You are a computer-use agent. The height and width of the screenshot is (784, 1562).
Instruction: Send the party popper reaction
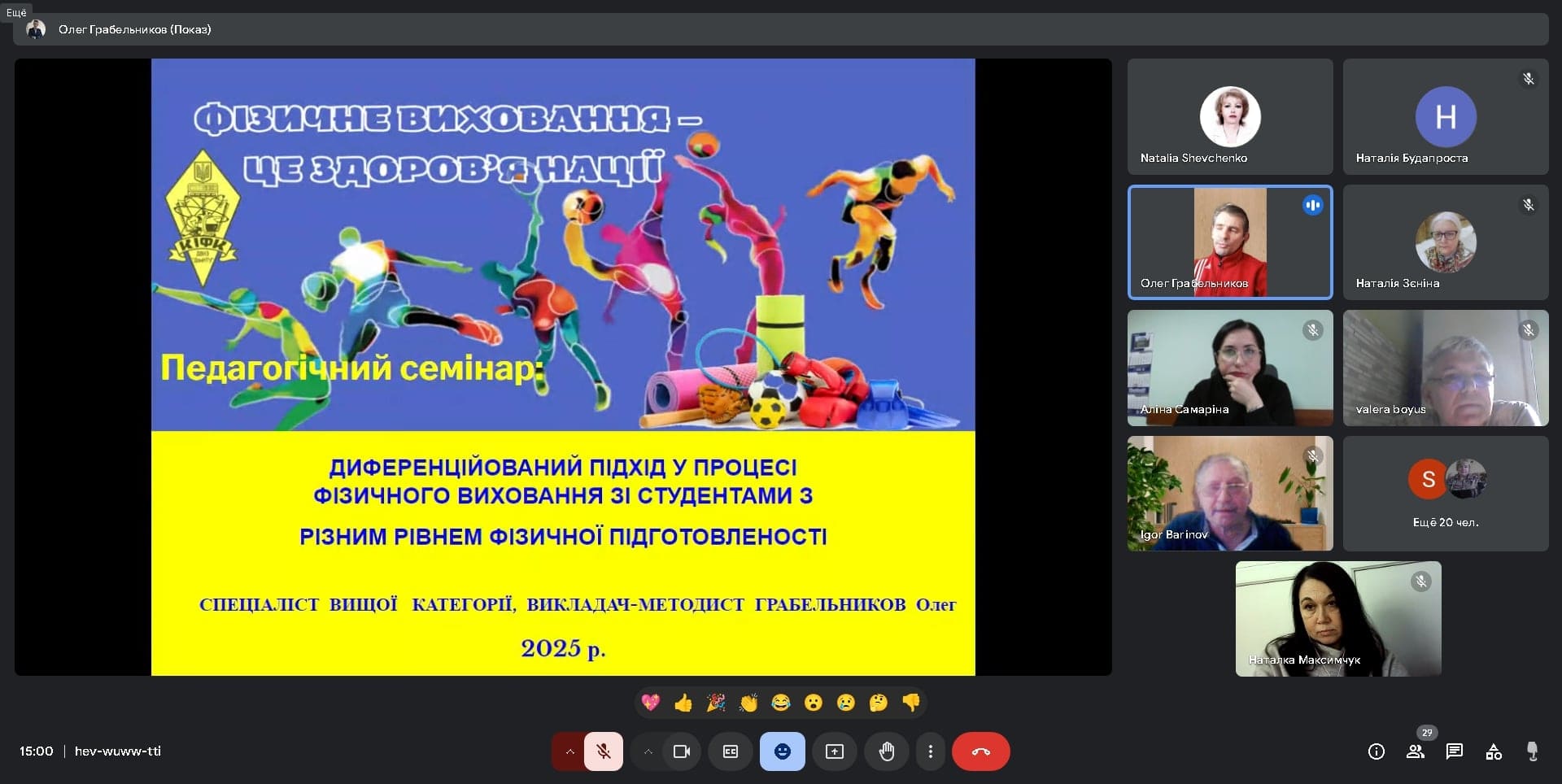716,703
